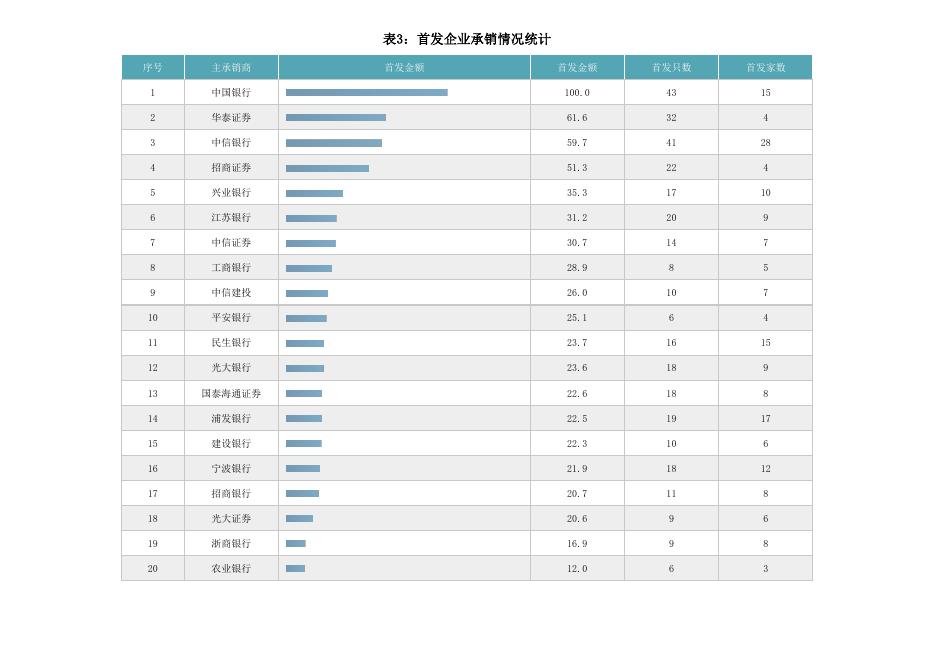The width and height of the screenshot is (936, 662).
Task: Click the 序号 cell of the 农业银行 row
Action: (153, 569)
